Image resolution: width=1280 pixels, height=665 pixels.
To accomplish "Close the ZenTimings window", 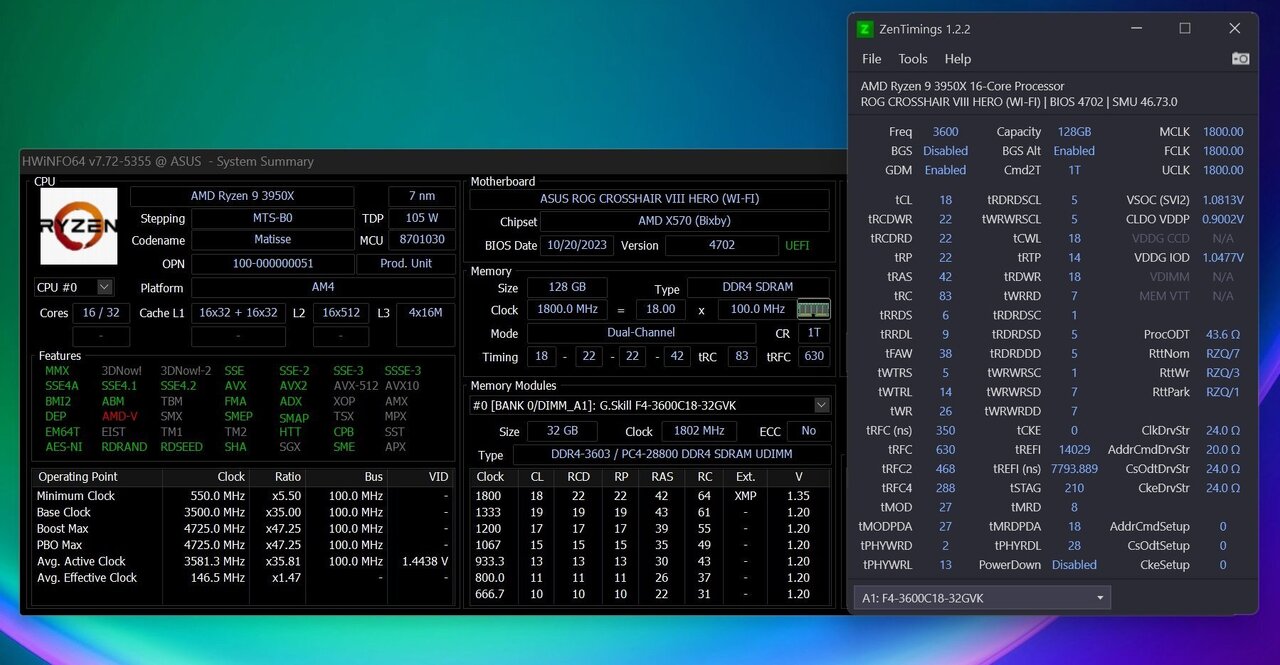I will coord(1235,29).
